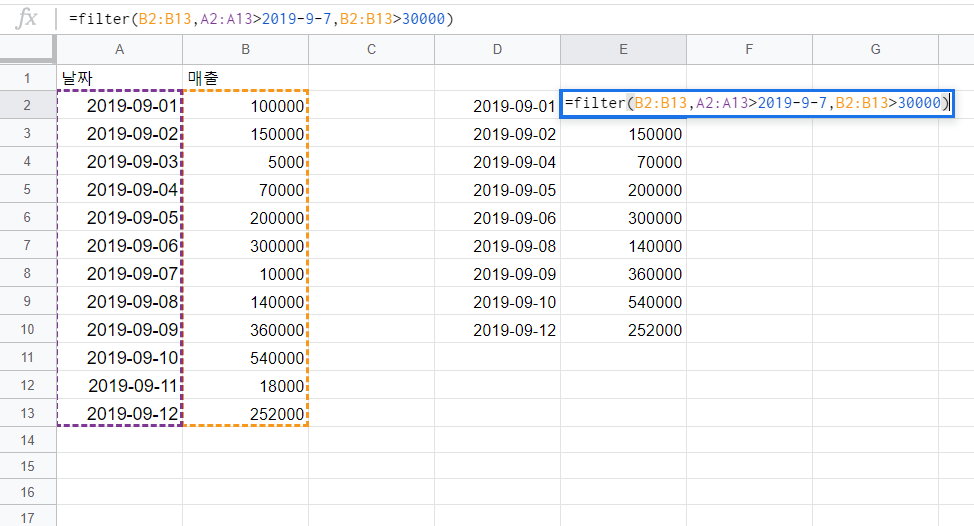Select cell B2 with value 100000
This screenshot has height=526, width=974.
point(245,105)
